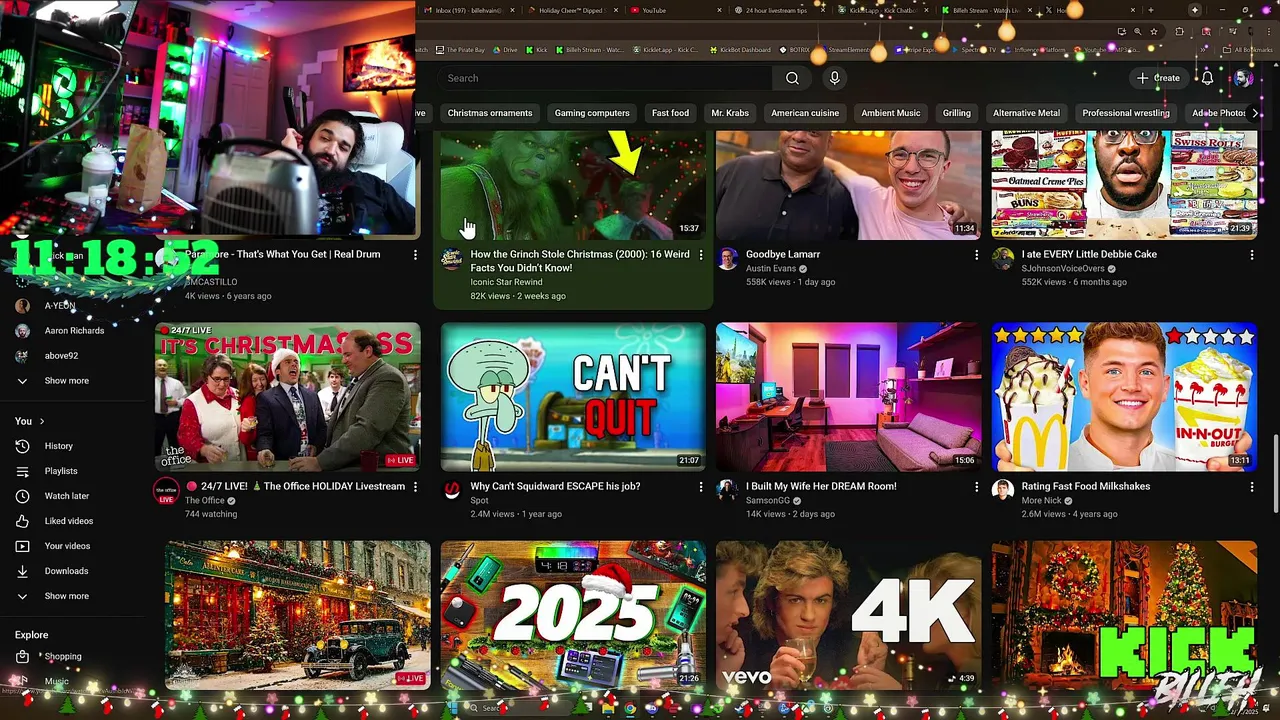Open SJohnsonVoiceOvers channel link

point(1063,269)
